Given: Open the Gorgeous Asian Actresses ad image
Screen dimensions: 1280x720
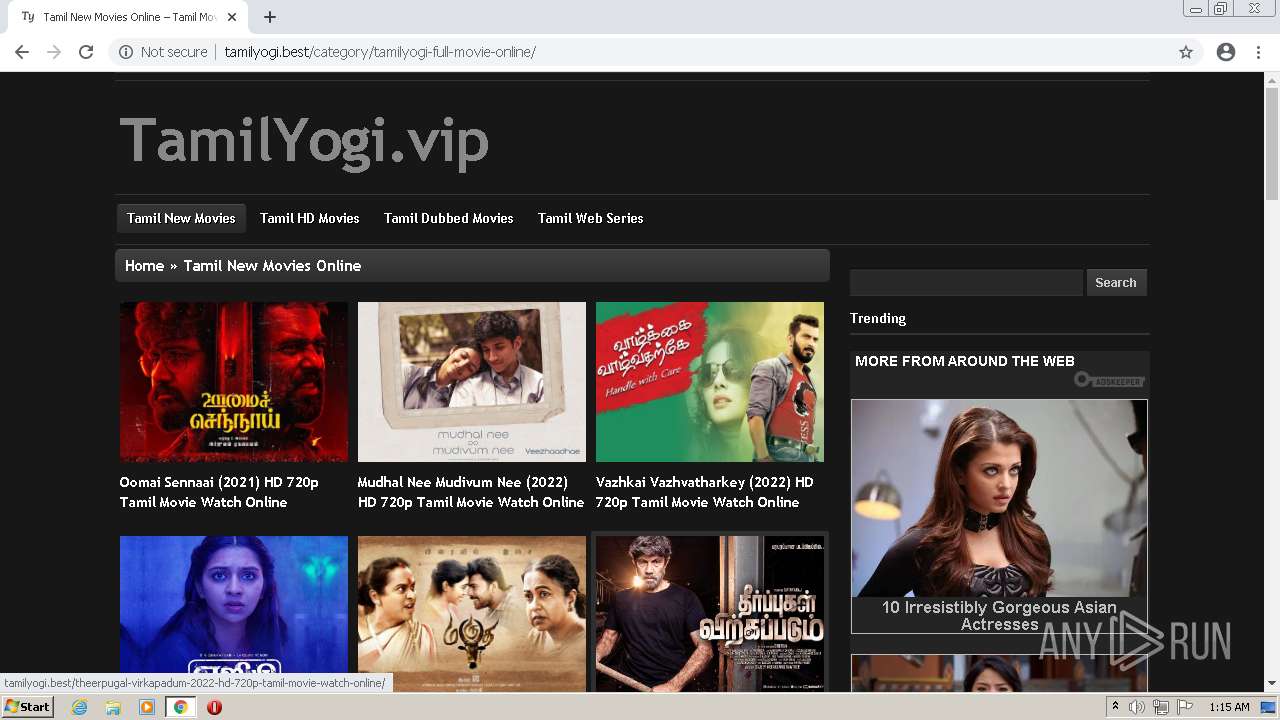Looking at the screenshot, I should point(999,498).
